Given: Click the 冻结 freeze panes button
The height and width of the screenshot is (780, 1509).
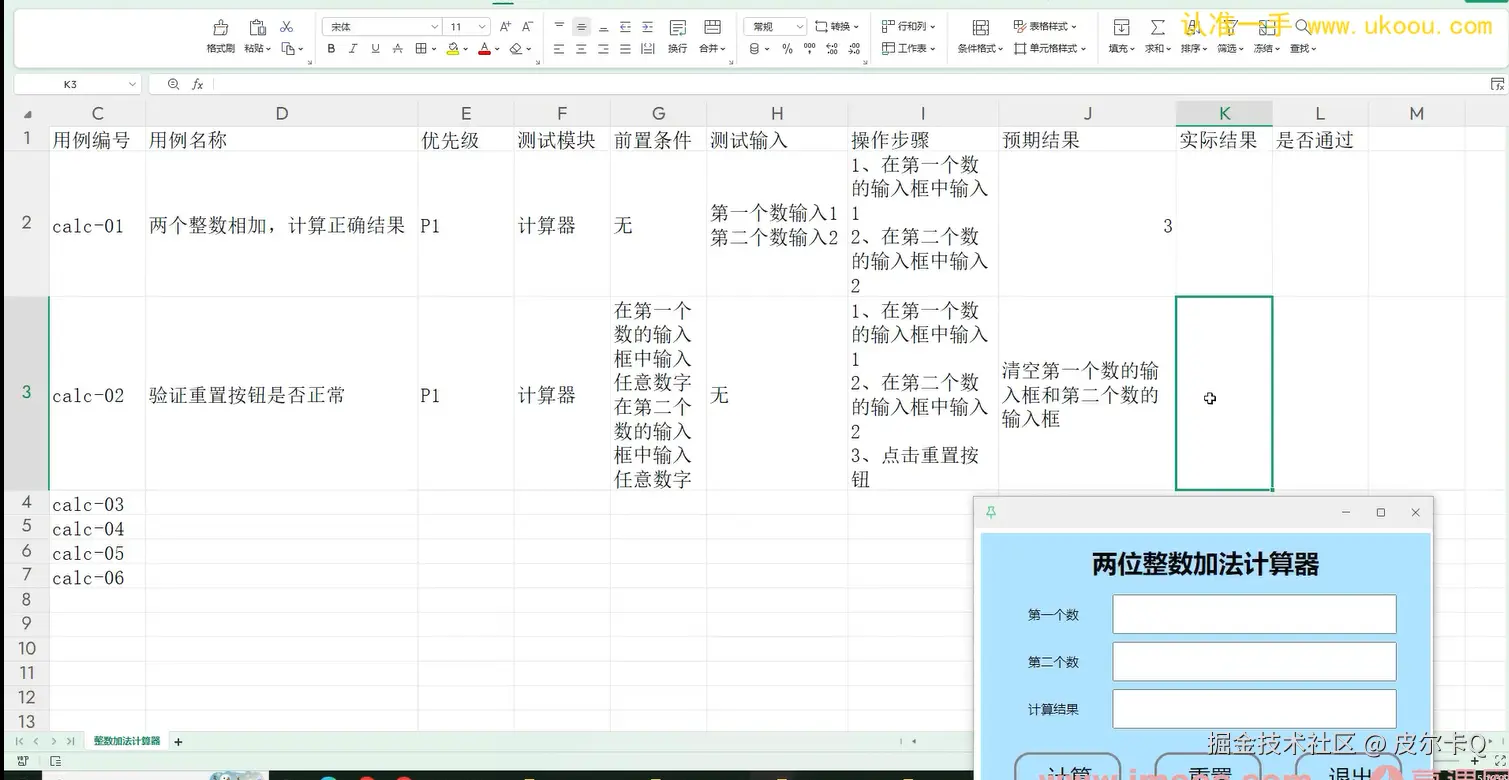Looking at the screenshot, I should [x=1267, y=36].
